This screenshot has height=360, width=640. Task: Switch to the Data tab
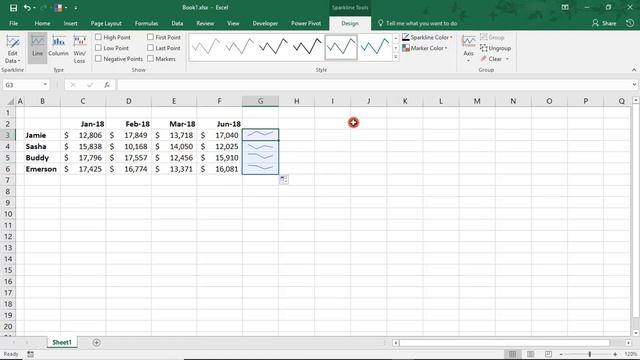177,23
